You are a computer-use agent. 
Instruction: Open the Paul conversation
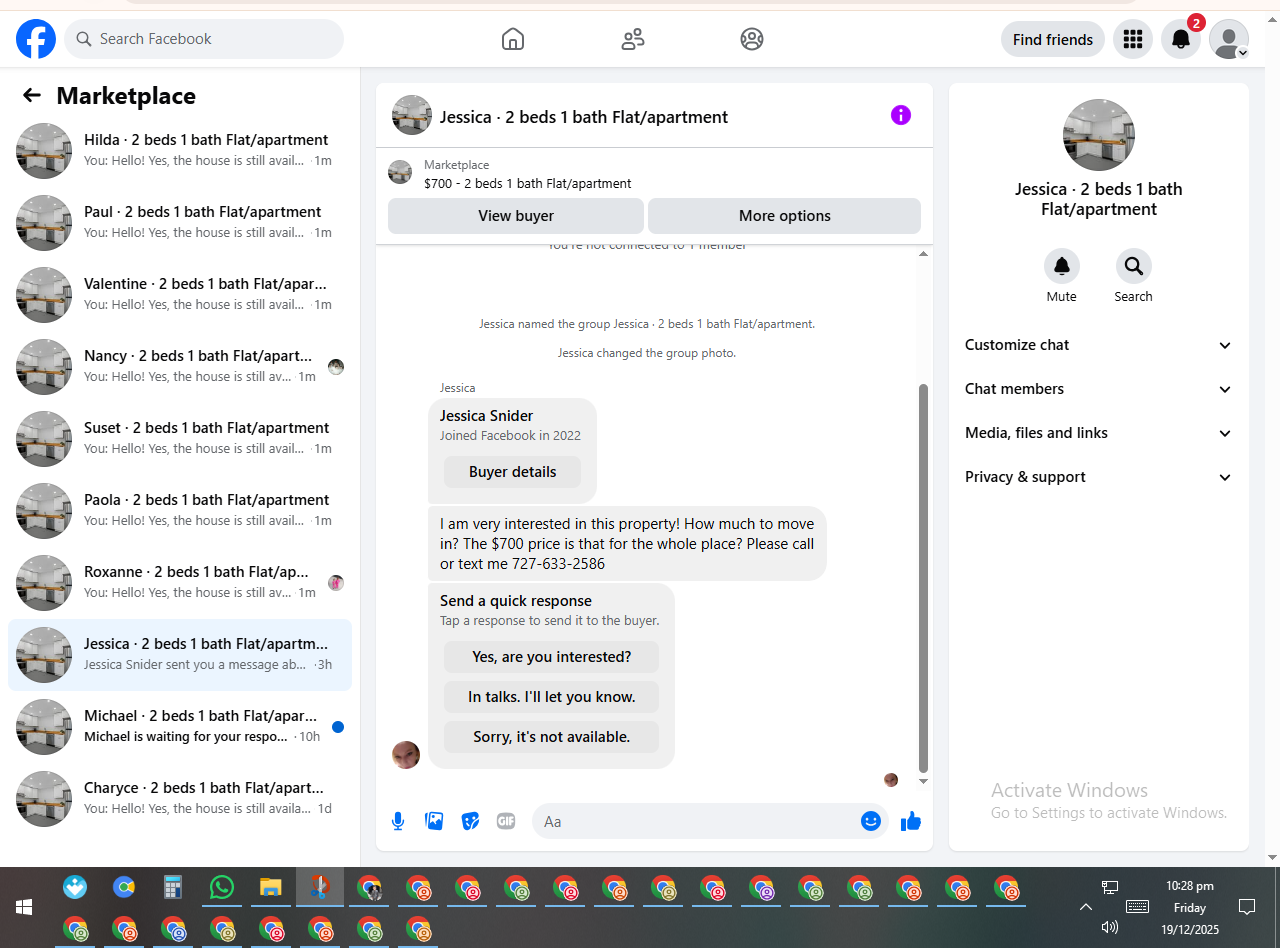(180, 223)
